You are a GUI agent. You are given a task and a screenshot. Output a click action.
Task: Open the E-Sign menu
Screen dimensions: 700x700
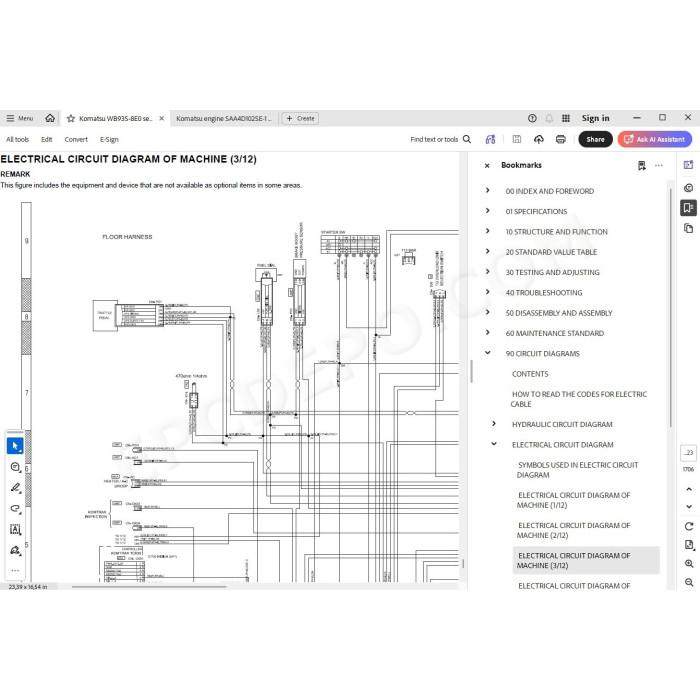pyautogui.click(x=109, y=139)
